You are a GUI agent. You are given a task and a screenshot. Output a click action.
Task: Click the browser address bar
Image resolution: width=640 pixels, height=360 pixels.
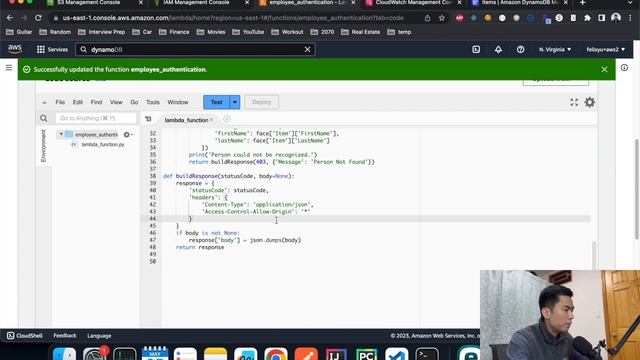[x=233, y=18]
